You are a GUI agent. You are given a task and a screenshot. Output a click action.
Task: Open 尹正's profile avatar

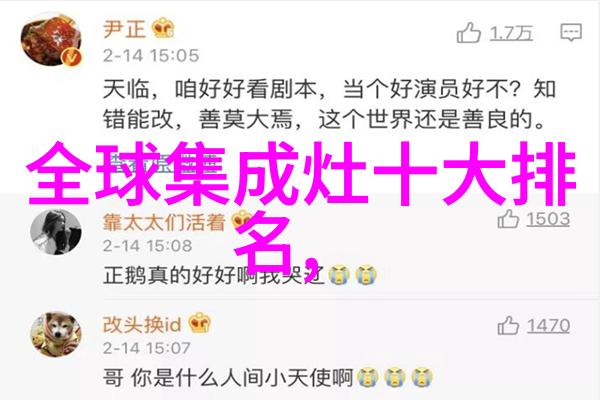pos(52,41)
